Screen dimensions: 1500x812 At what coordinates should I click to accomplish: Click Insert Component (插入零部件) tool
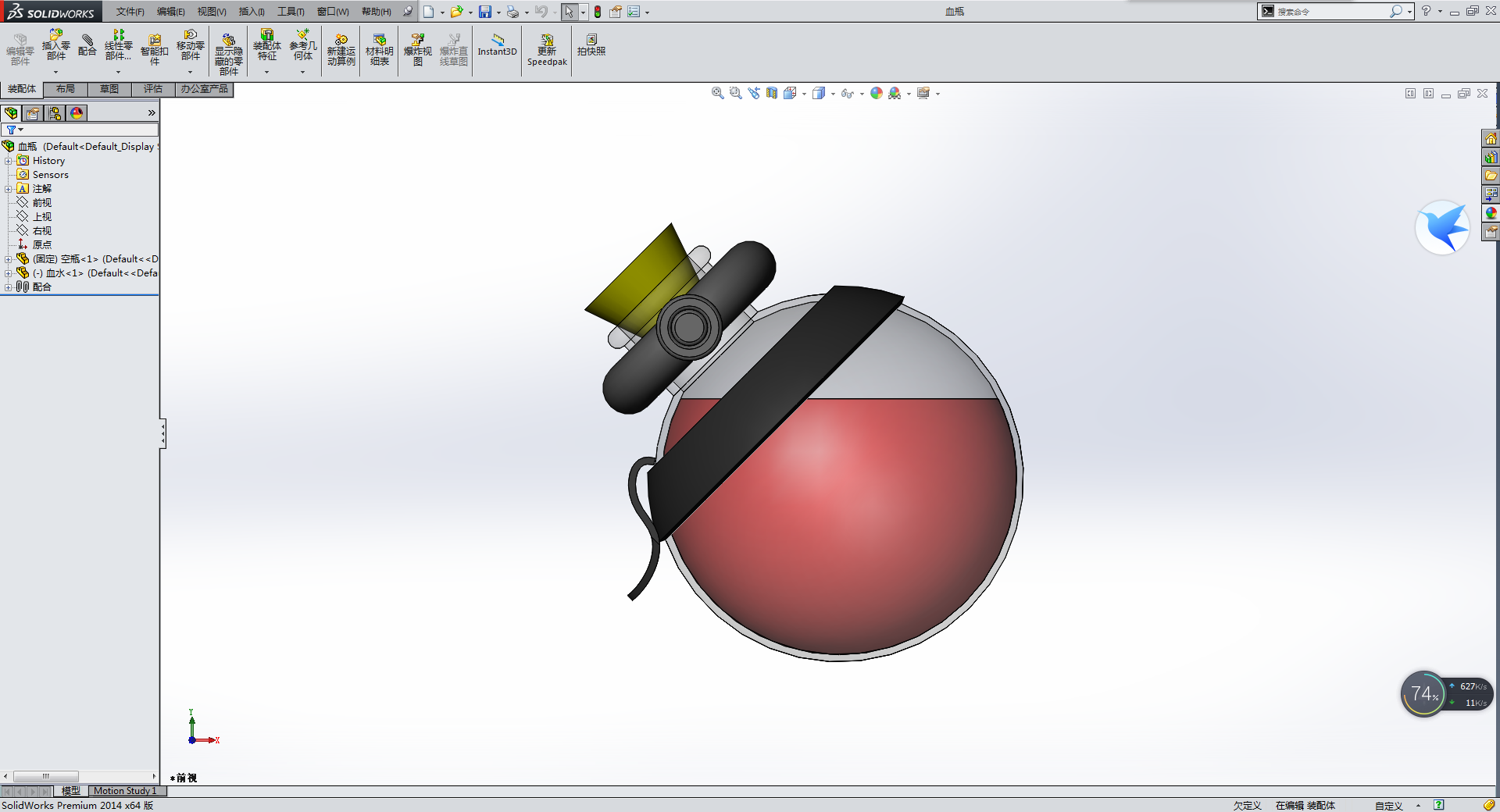click(x=55, y=45)
